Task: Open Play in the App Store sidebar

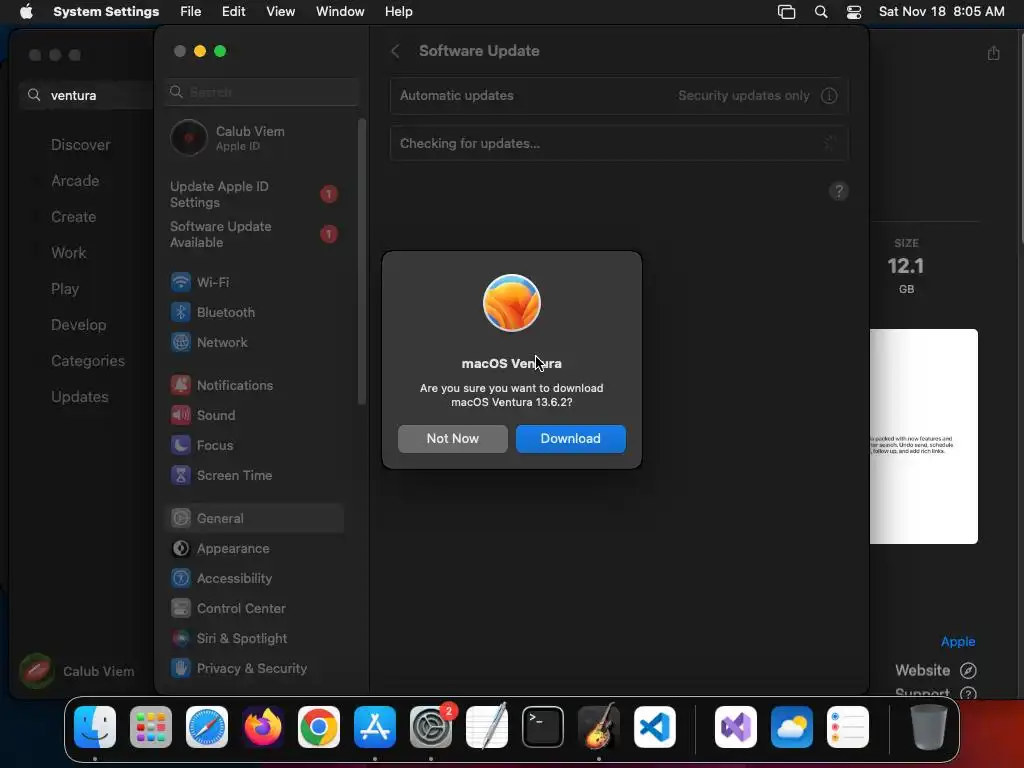Action: coord(65,289)
